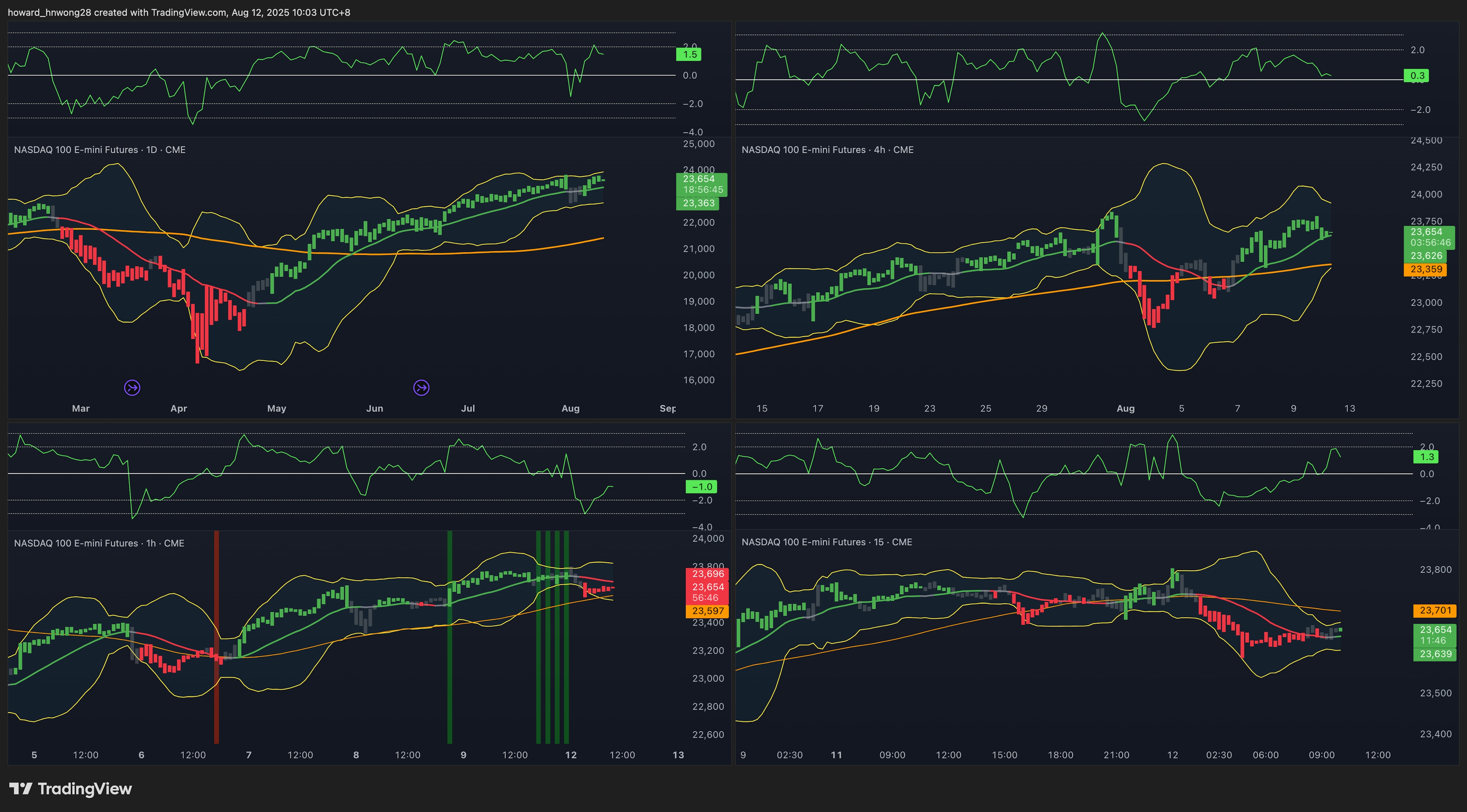The height and width of the screenshot is (812, 1467).
Task: Open the NASDAQ 100 E-mini Futures 15 title
Action: pyautogui.click(x=827, y=542)
